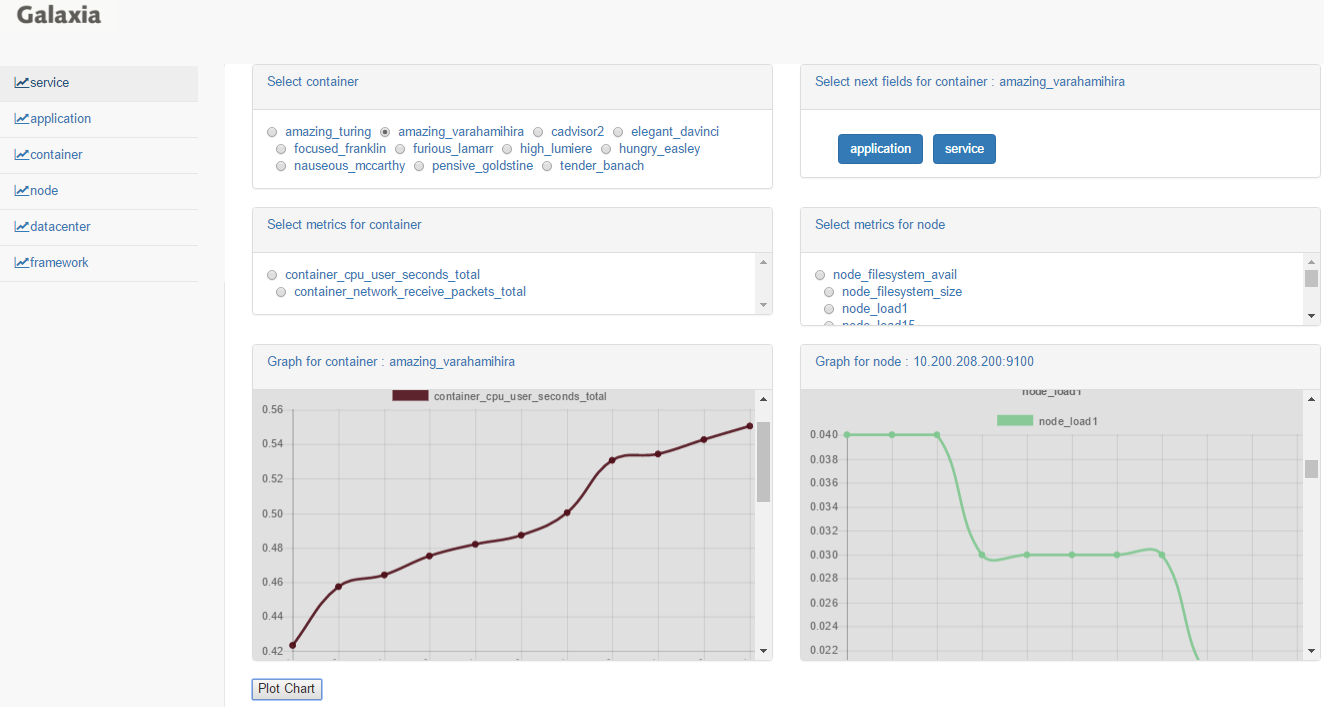Choose the cadvisor2 container radio
Image resolution: width=1324 pixels, height=707 pixels.
[x=538, y=132]
